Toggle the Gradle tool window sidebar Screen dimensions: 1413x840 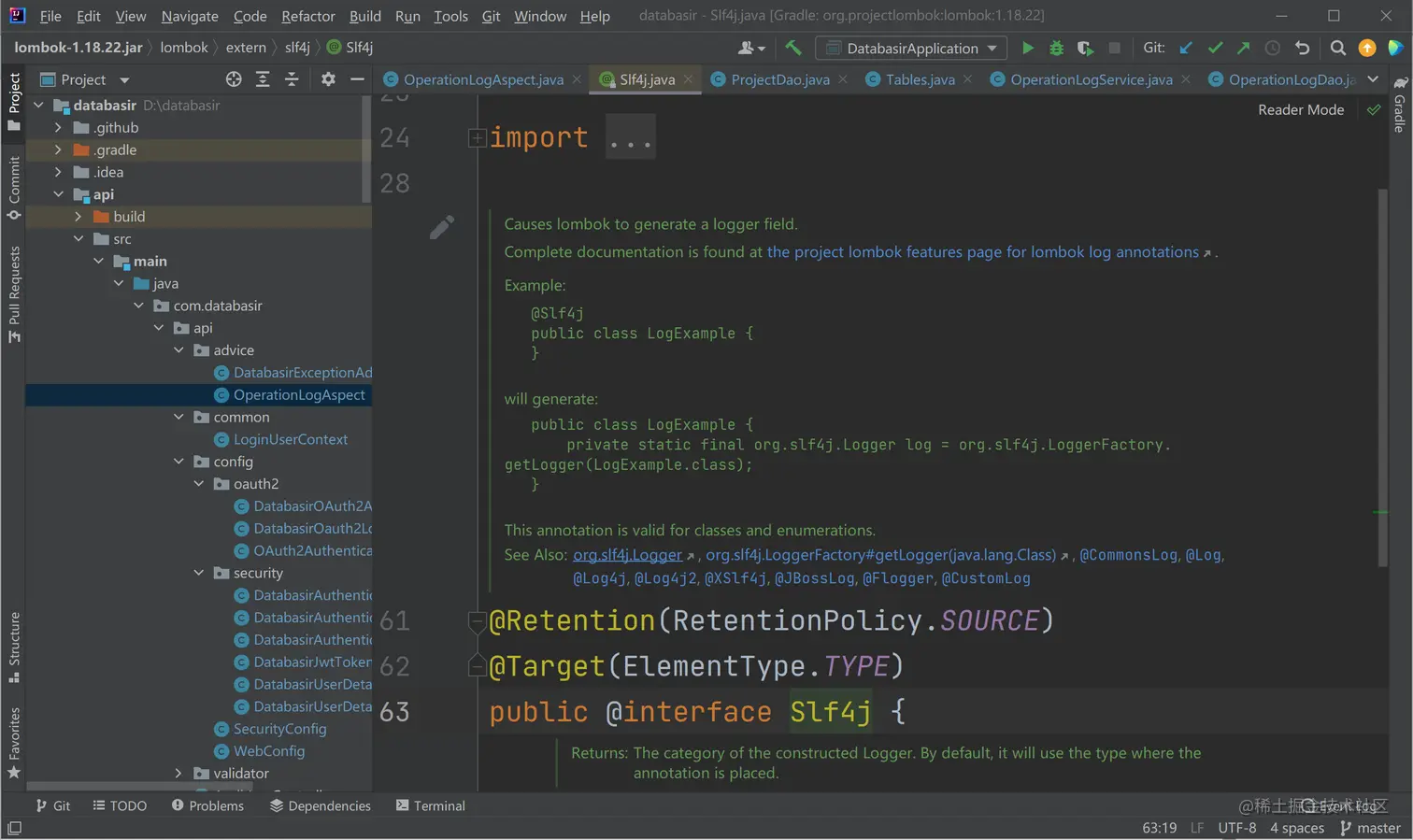coord(1399,105)
